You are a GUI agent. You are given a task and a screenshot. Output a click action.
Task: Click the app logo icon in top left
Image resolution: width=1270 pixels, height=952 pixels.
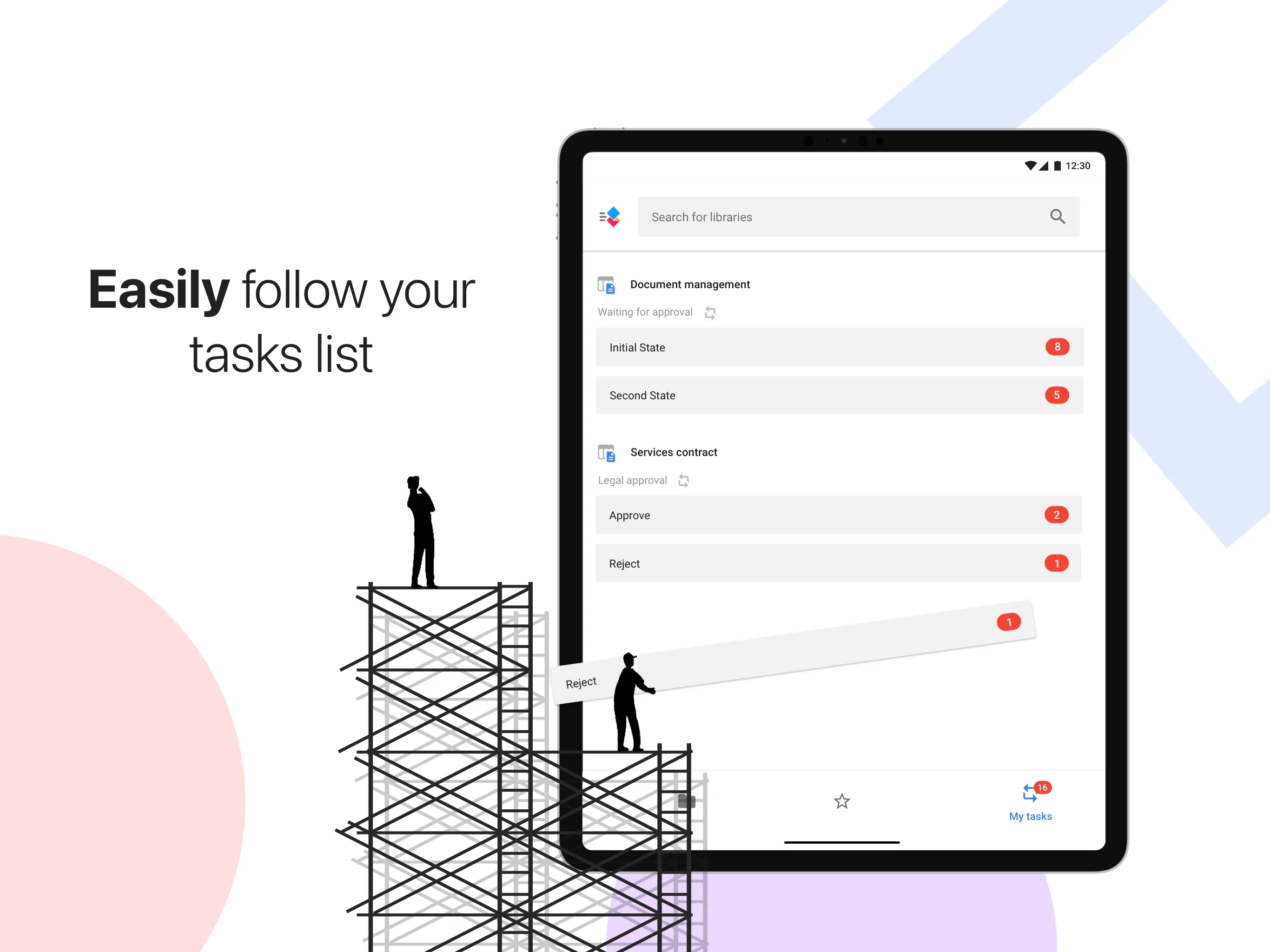click(x=610, y=216)
